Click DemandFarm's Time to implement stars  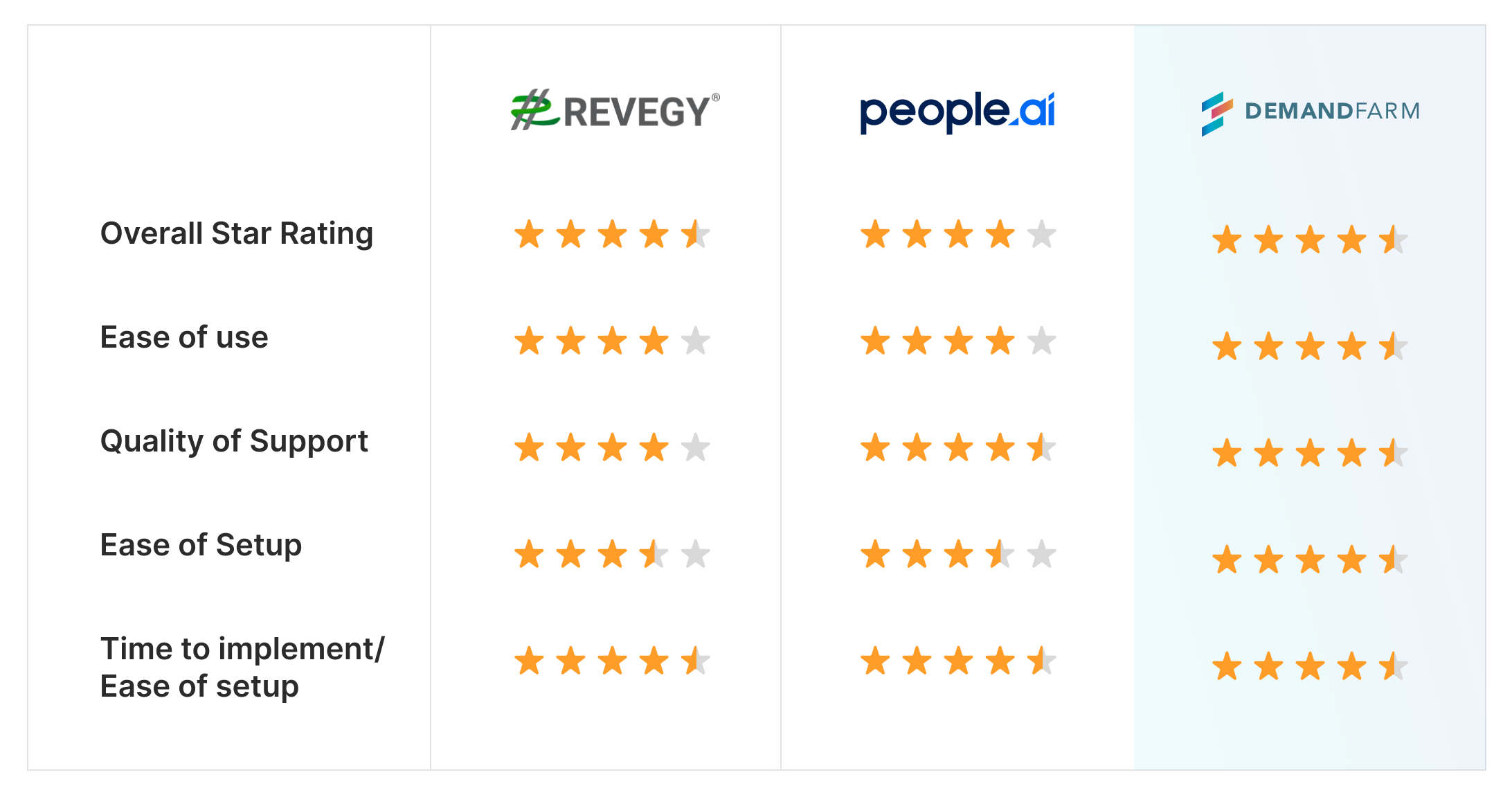click(x=1311, y=667)
